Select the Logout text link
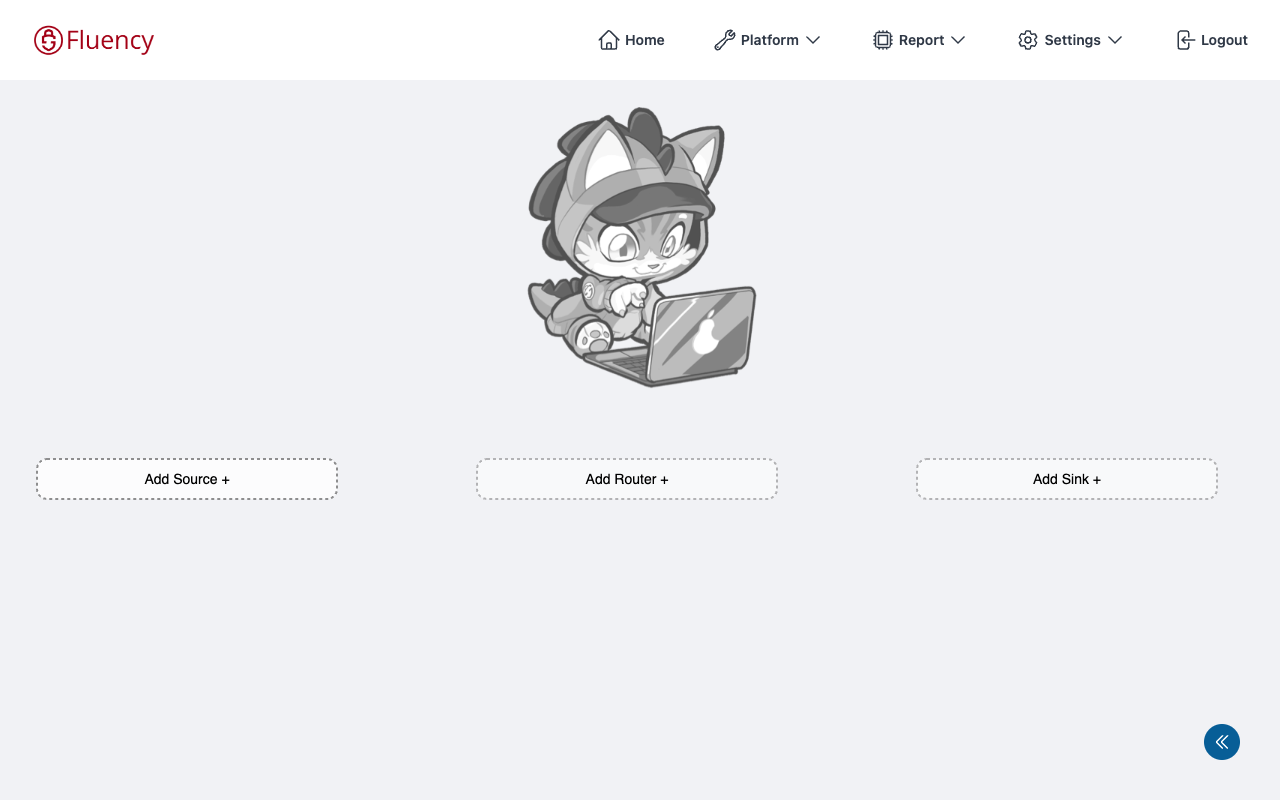 1224,40
